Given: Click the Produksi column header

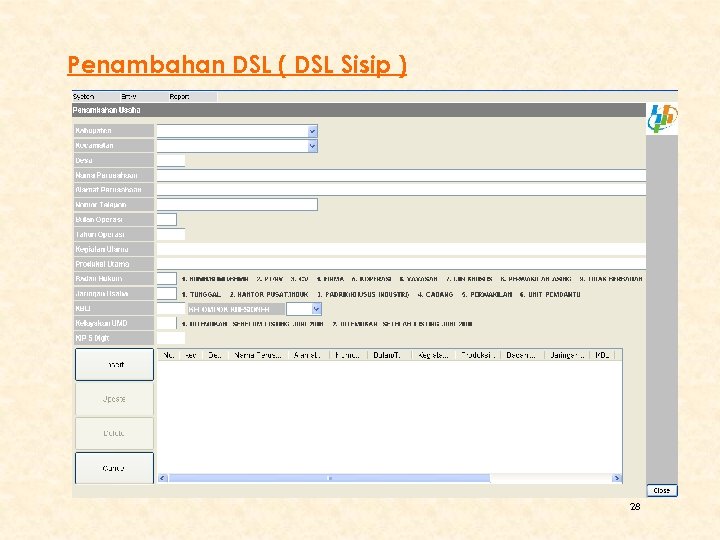Looking at the screenshot, I should tap(478, 355).
